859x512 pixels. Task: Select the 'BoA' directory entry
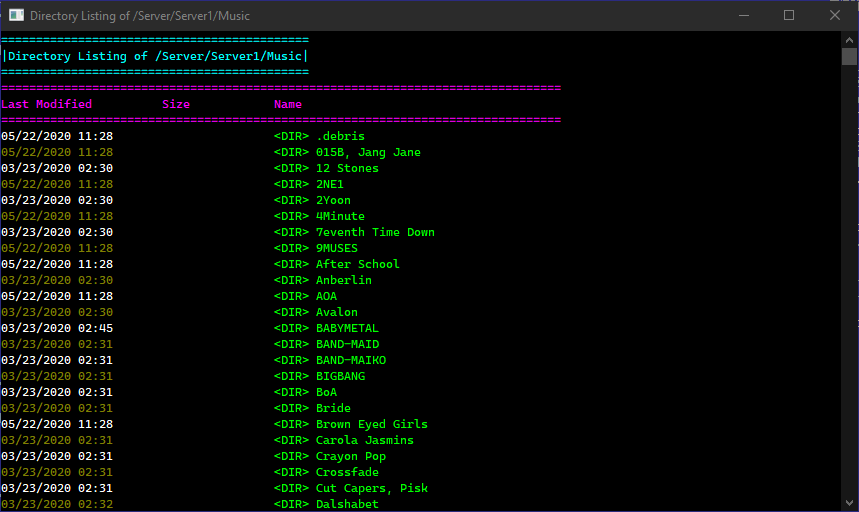pyautogui.click(x=327, y=392)
